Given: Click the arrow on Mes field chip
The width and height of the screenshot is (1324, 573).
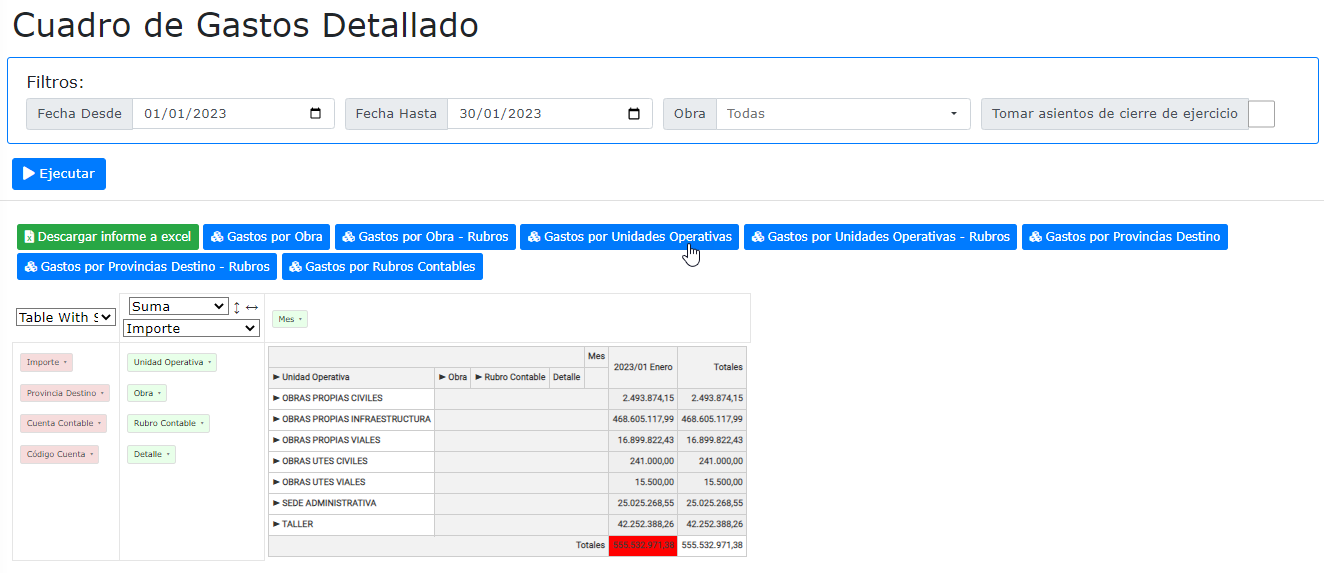Looking at the screenshot, I should tap(300, 320).
